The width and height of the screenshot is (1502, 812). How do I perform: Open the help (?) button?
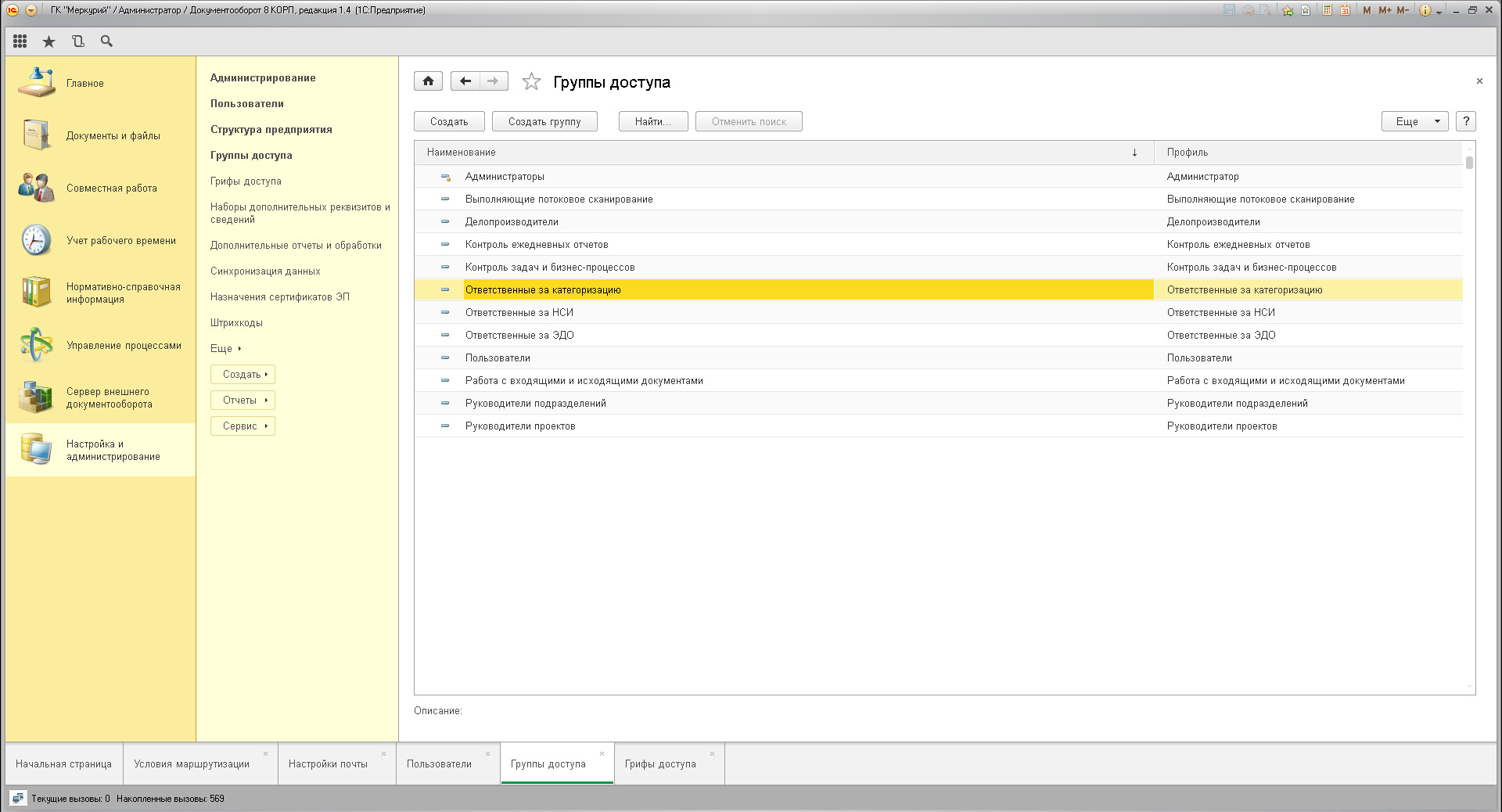tap(1466, 121)
